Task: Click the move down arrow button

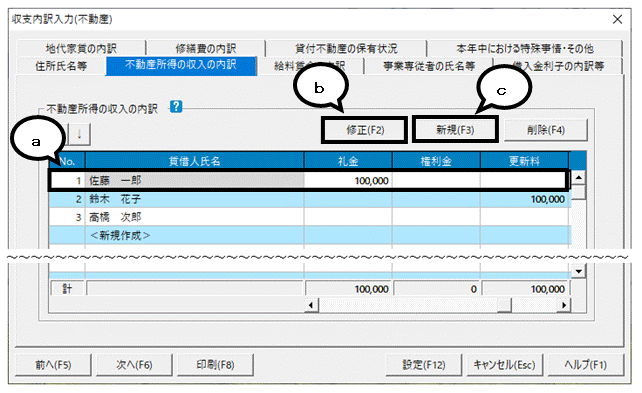Action: pyautogui.click(x=79, y=134)
